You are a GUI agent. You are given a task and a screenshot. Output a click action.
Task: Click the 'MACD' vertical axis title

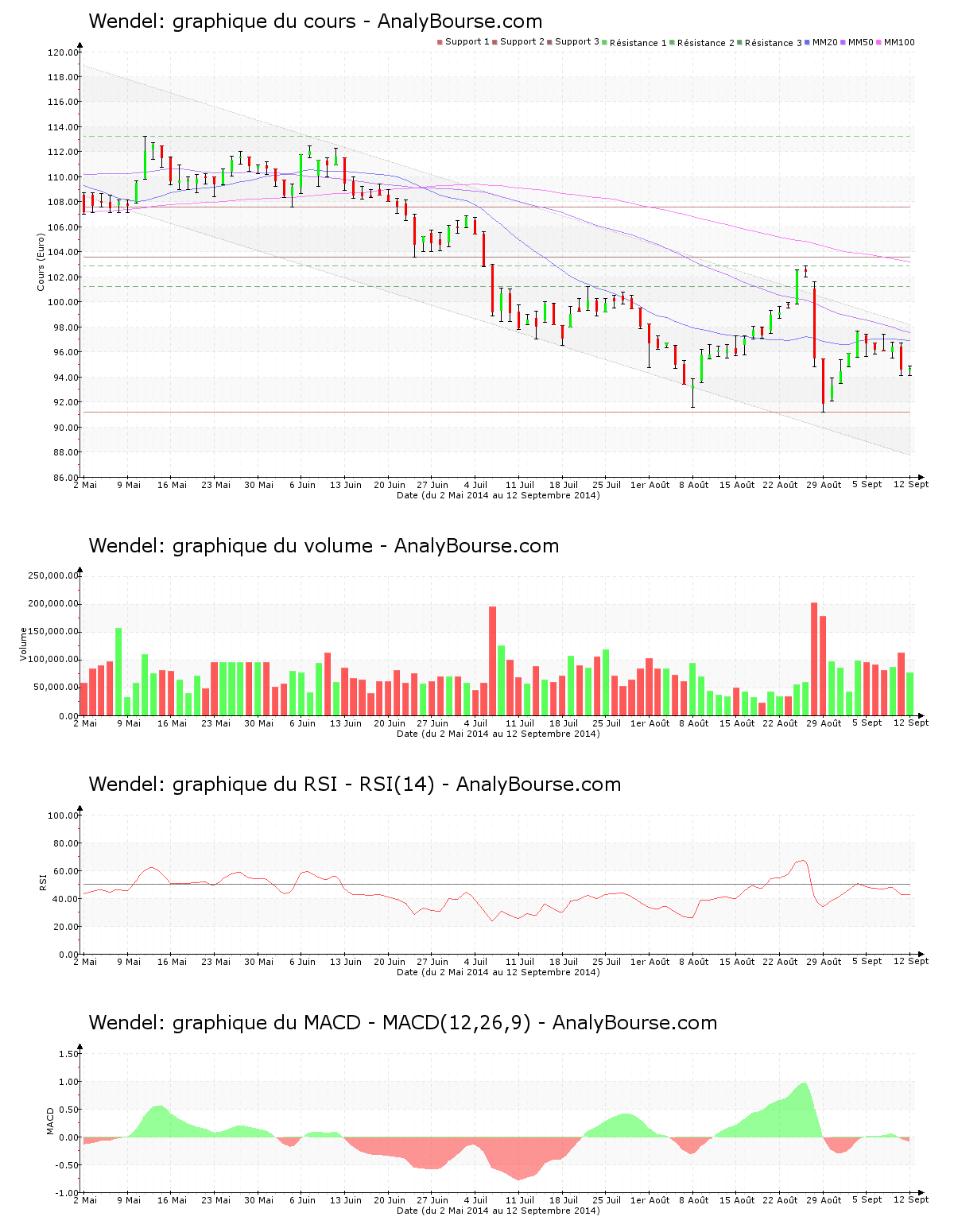pyautogui.click(x=50, y=1121)
